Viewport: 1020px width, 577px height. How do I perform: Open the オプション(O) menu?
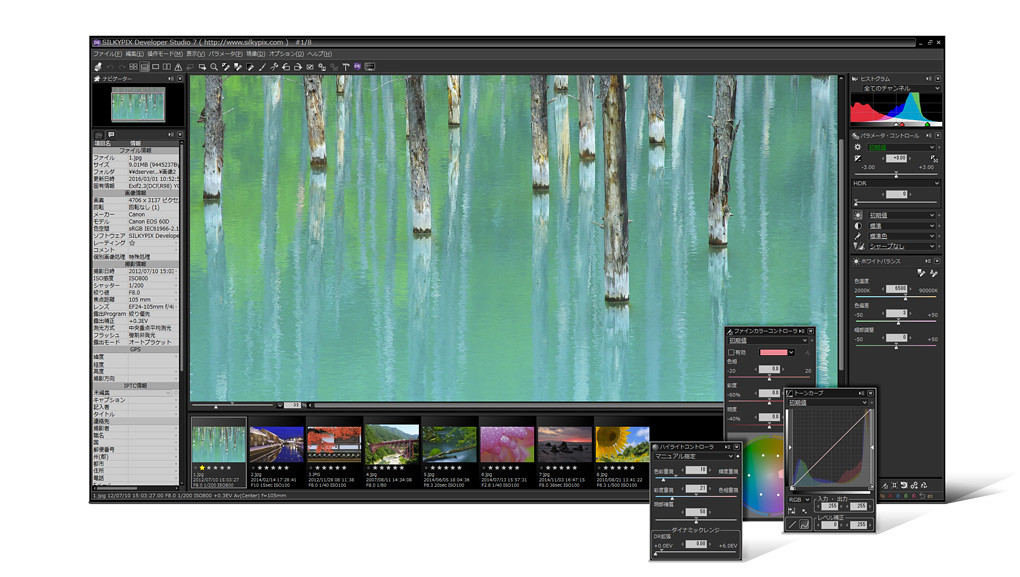281,53
